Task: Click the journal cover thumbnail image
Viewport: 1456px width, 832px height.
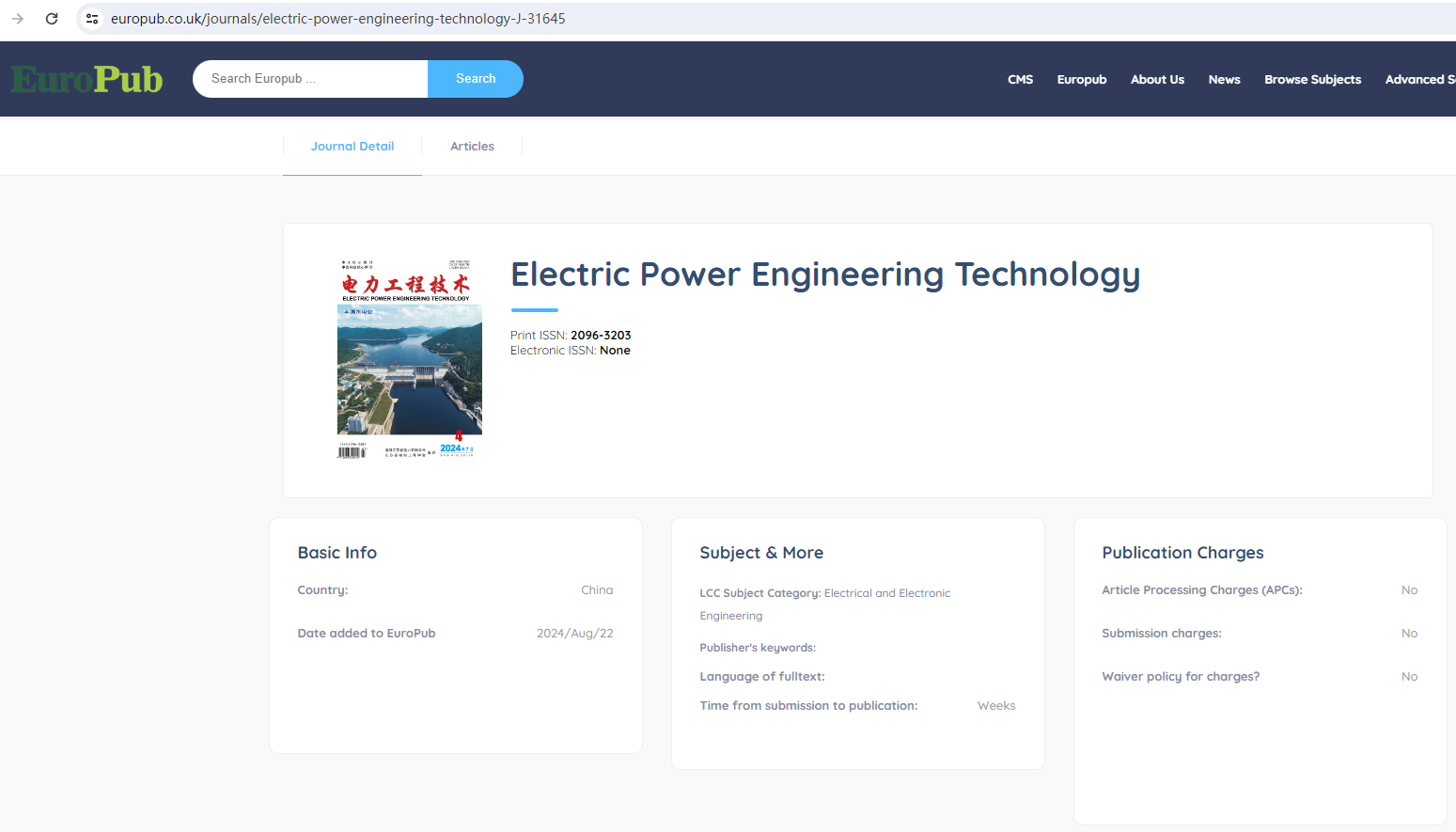Action: pos(409,359)
